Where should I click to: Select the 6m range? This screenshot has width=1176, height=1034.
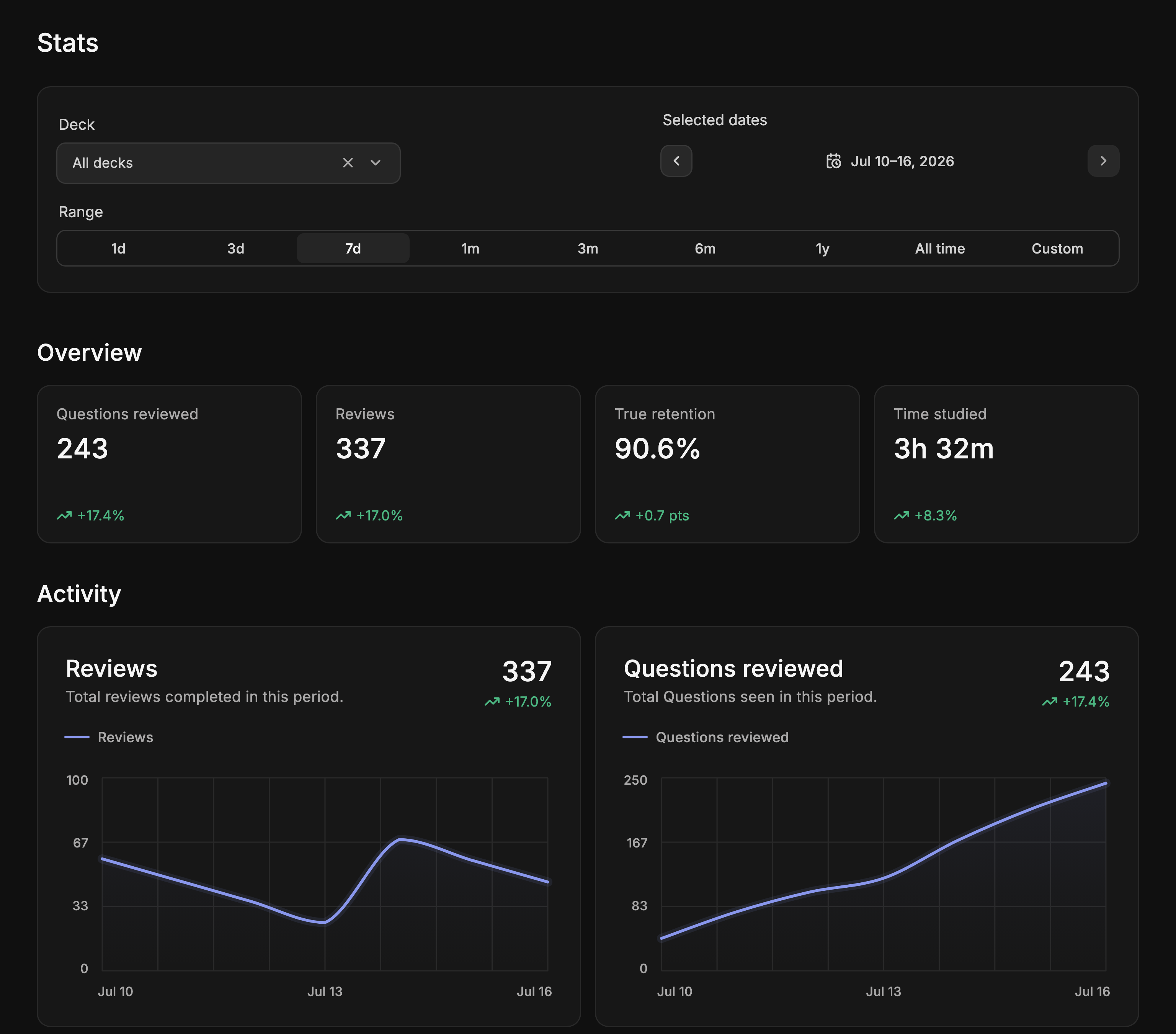click(706, 248)
